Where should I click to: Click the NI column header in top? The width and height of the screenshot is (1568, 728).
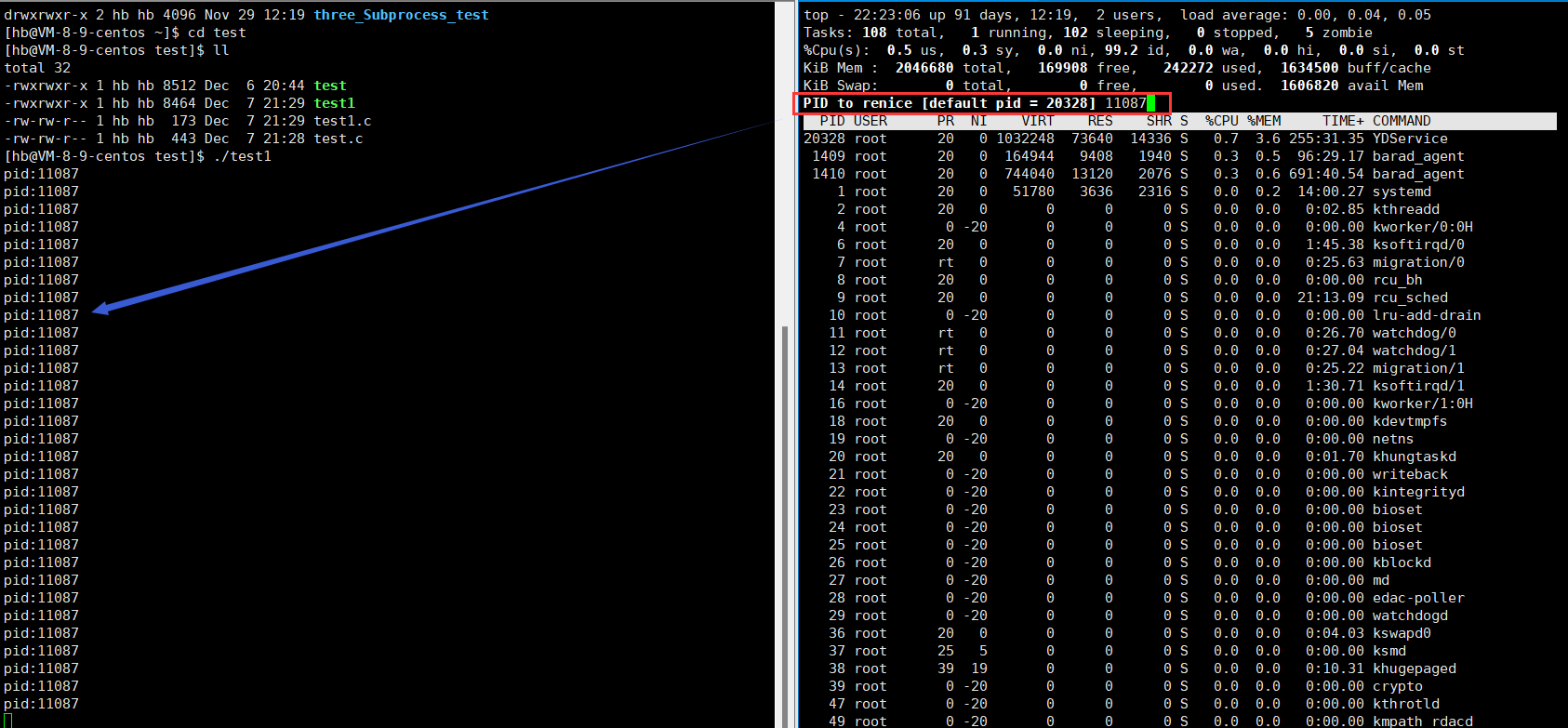[x=978, y=121]
